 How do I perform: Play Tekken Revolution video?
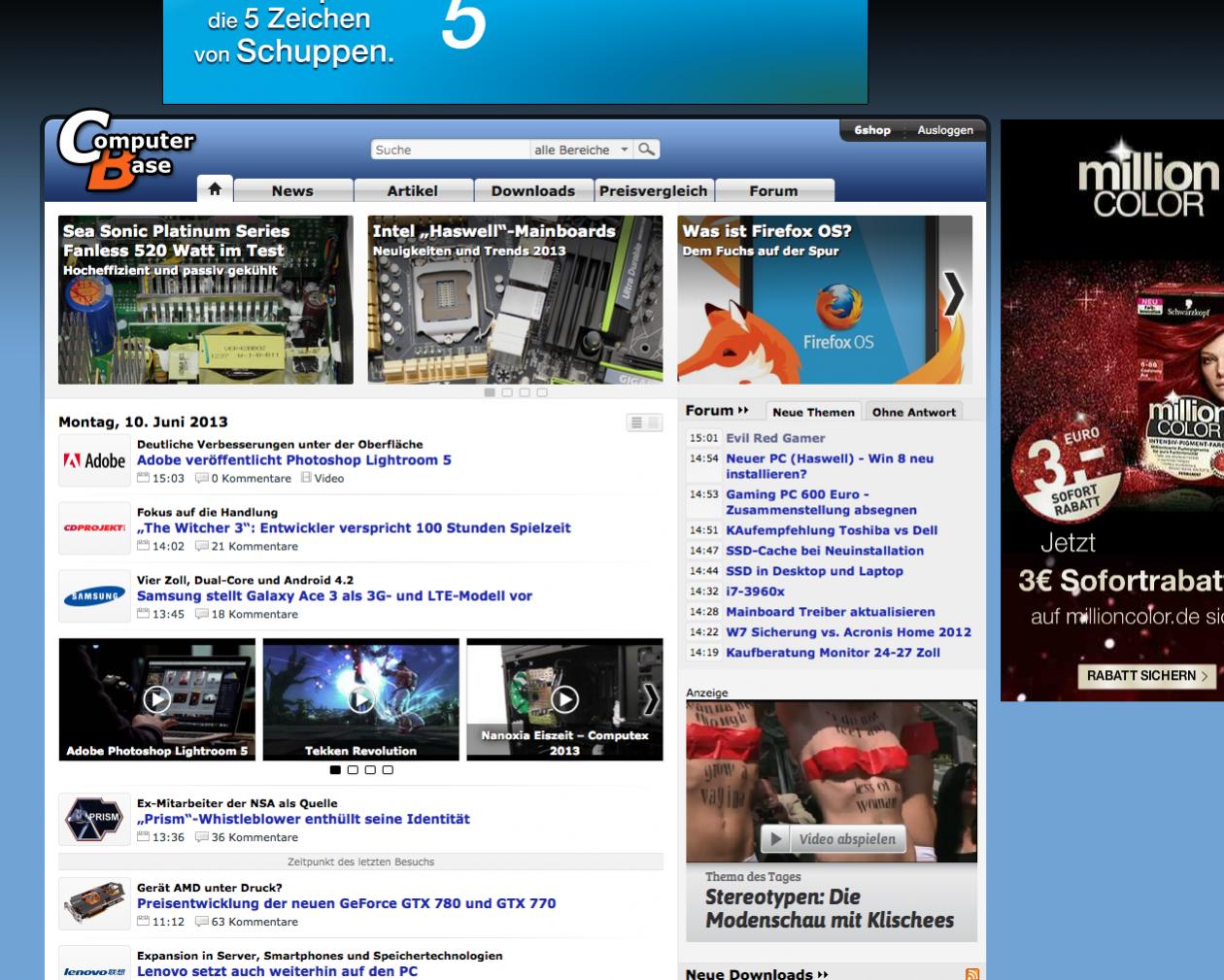(360, 699)
